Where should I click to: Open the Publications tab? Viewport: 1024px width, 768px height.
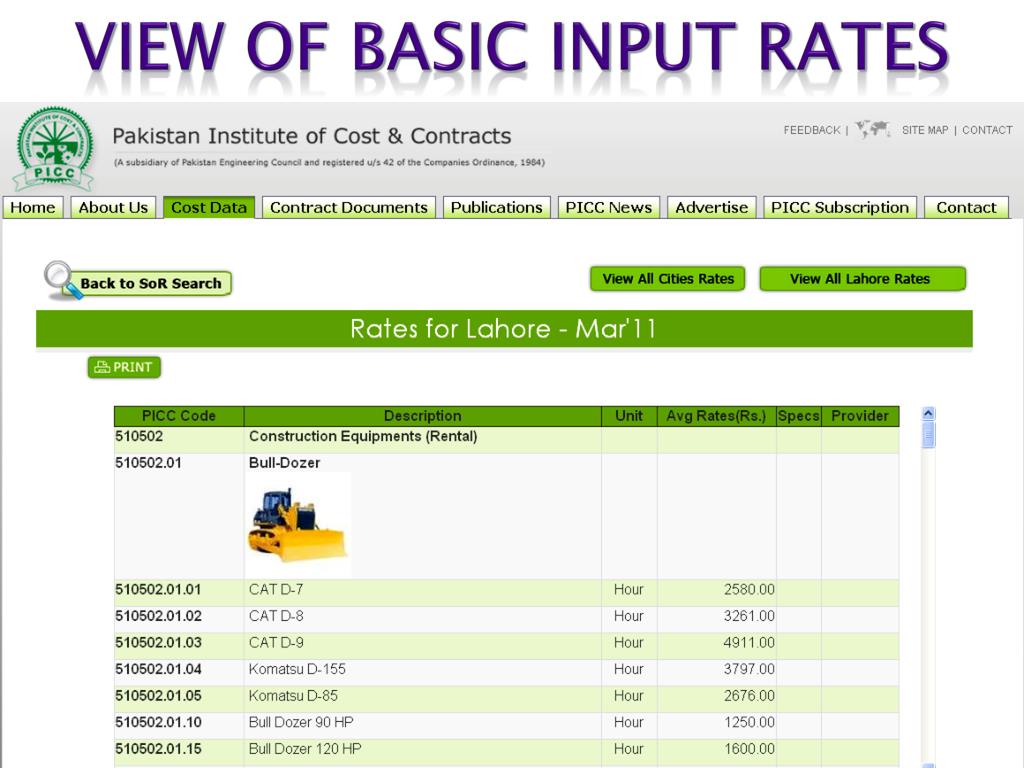[x=496, y=207]
